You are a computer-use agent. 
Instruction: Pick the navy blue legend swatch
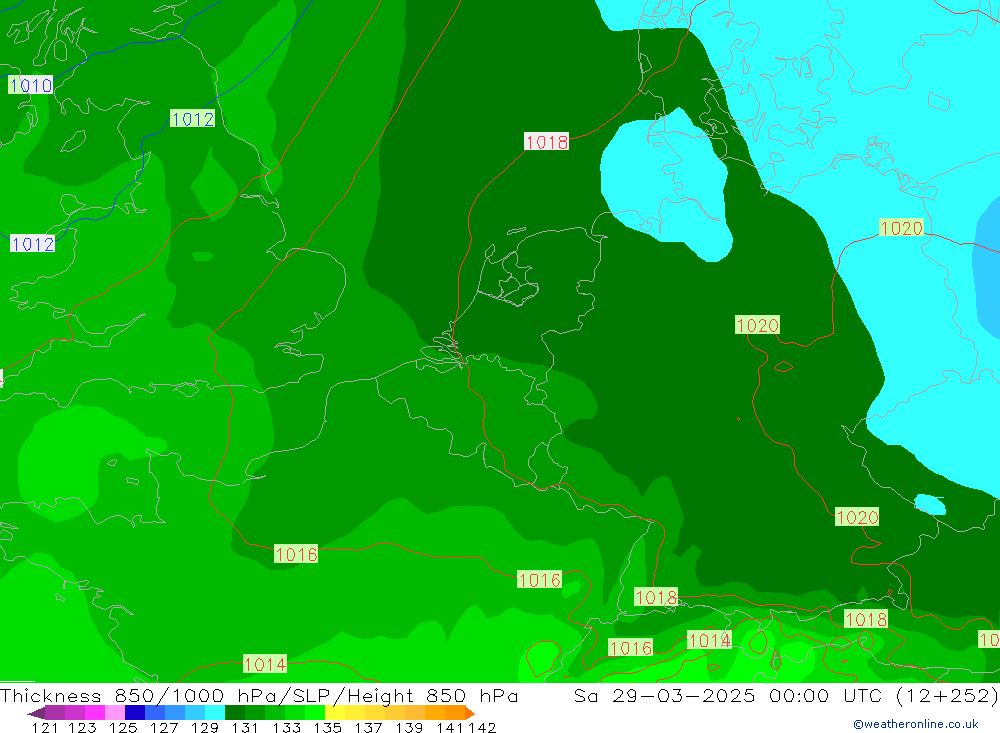click(135, 713)
